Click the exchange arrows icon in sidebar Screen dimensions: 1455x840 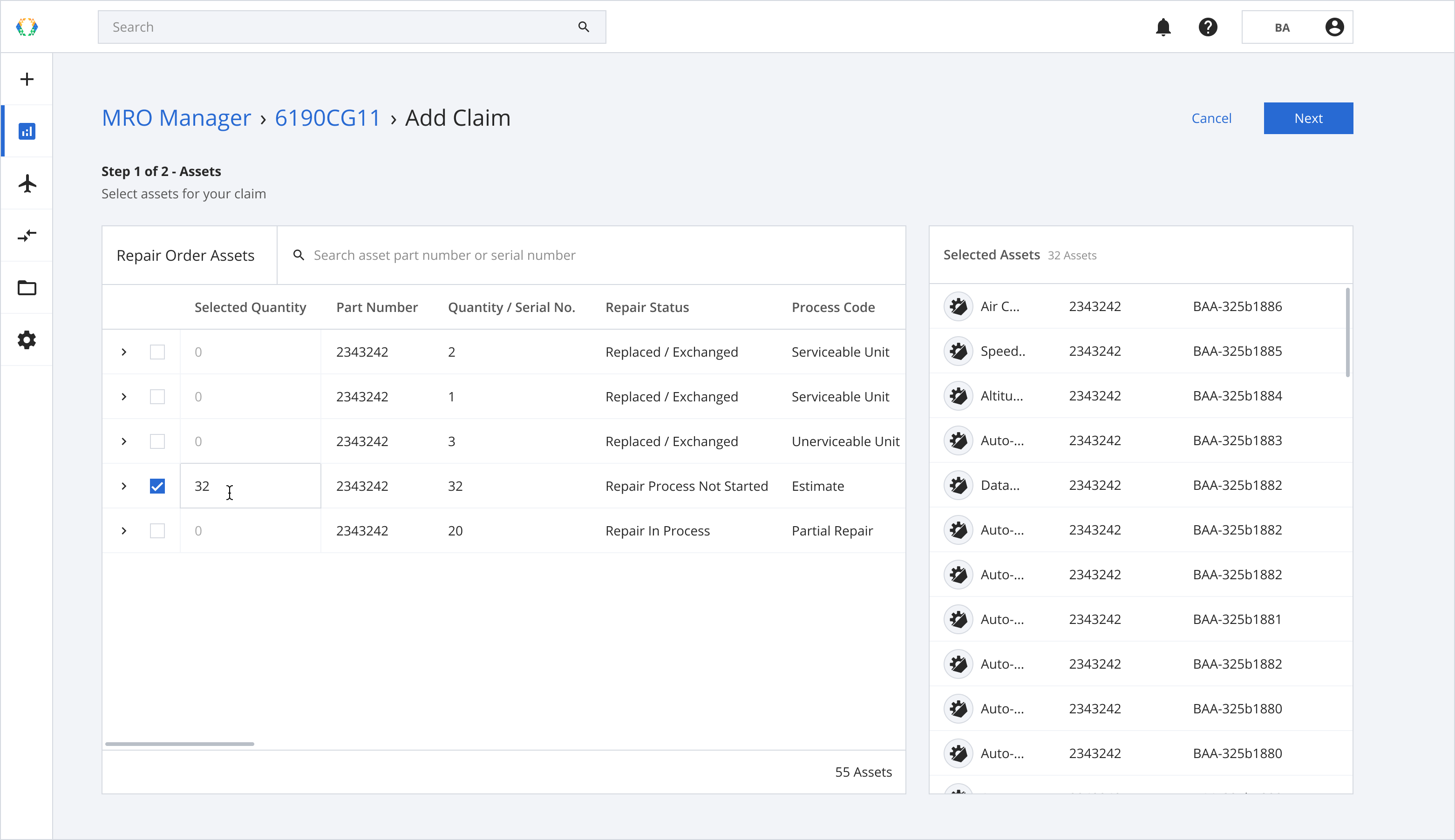point(27,236)
